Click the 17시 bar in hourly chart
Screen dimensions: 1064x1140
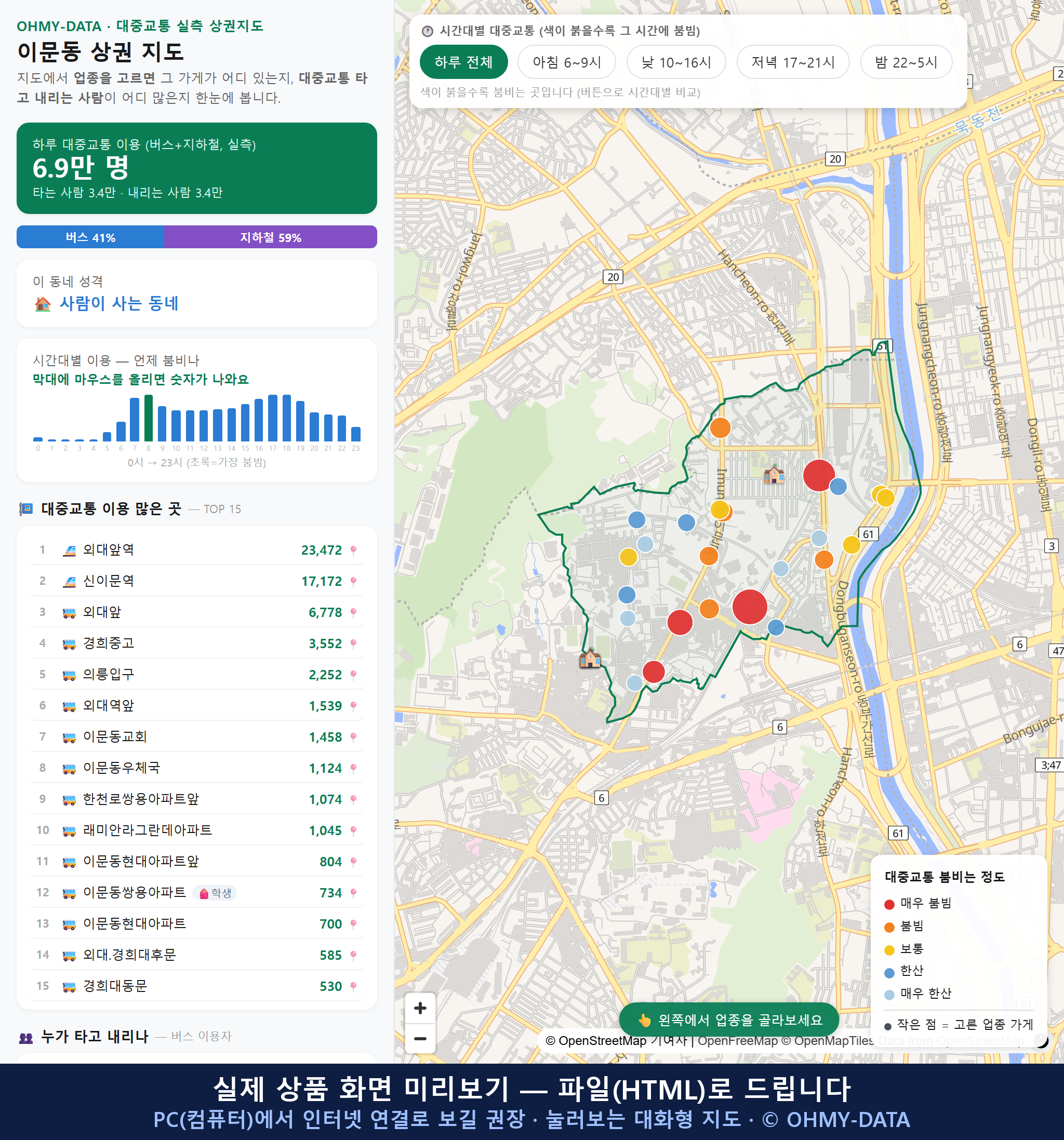coord(273,418)
